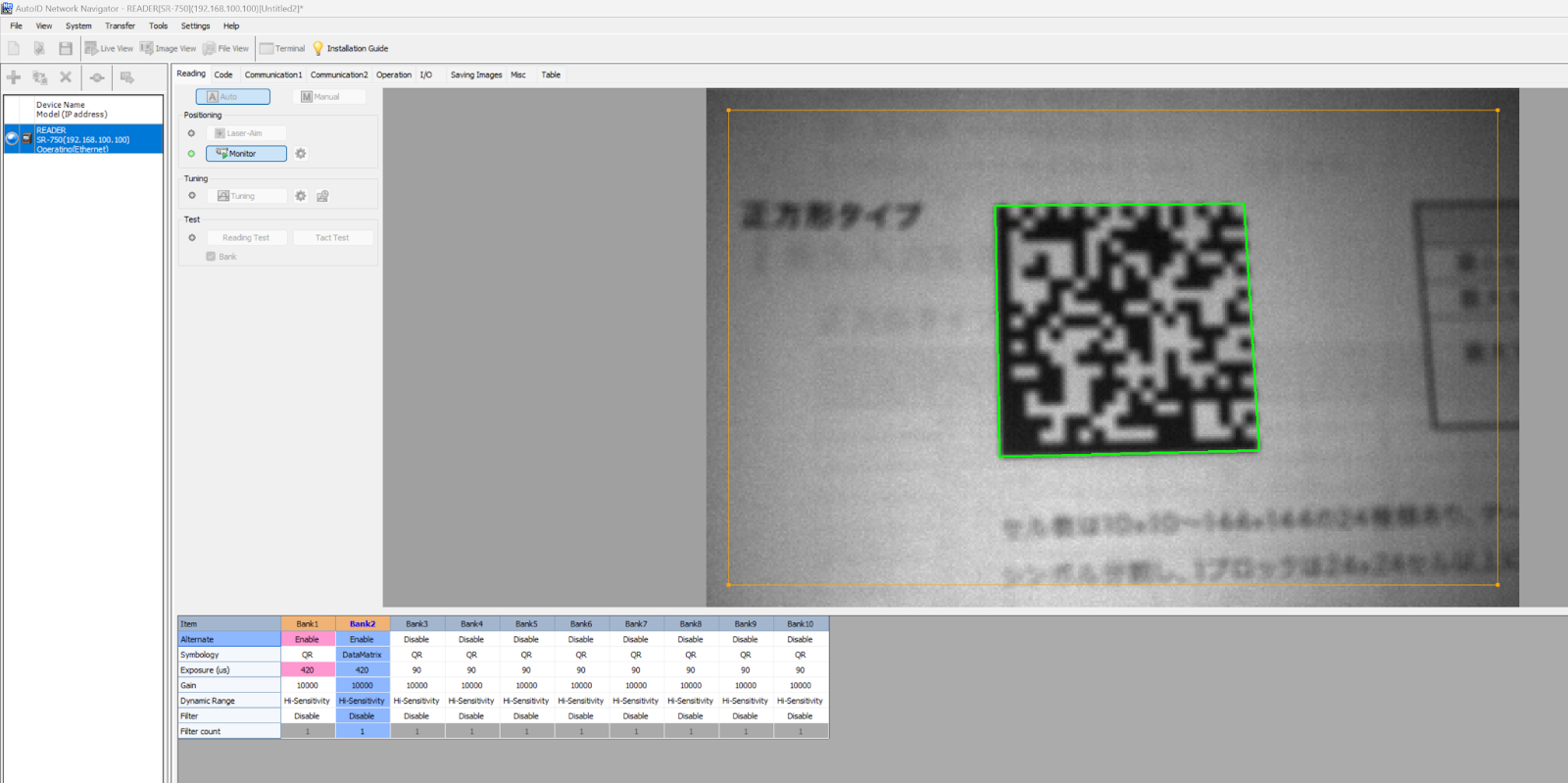
Task: Switch to the Saving Images tab
Action: (x=476, y=74)
